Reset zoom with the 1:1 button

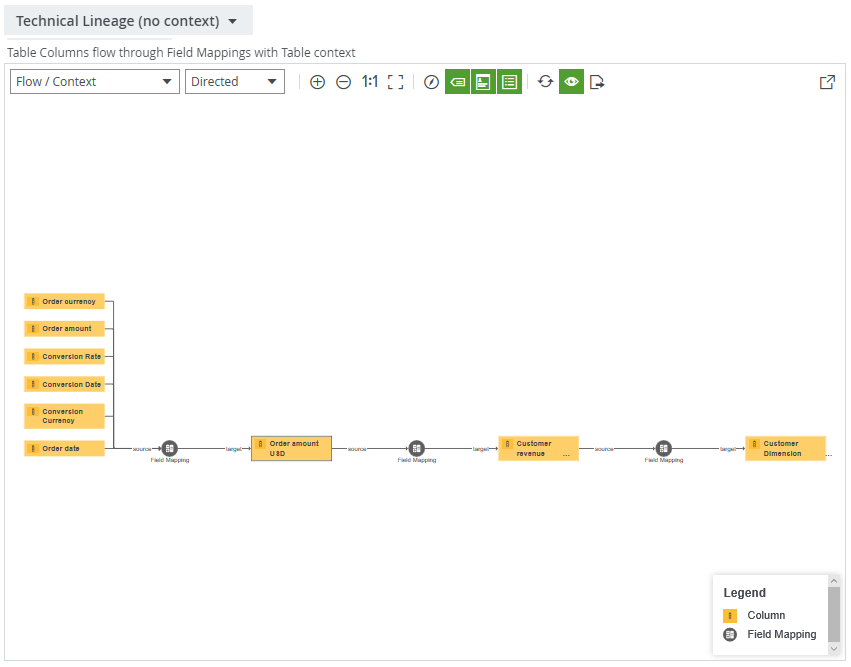[369, 82]
